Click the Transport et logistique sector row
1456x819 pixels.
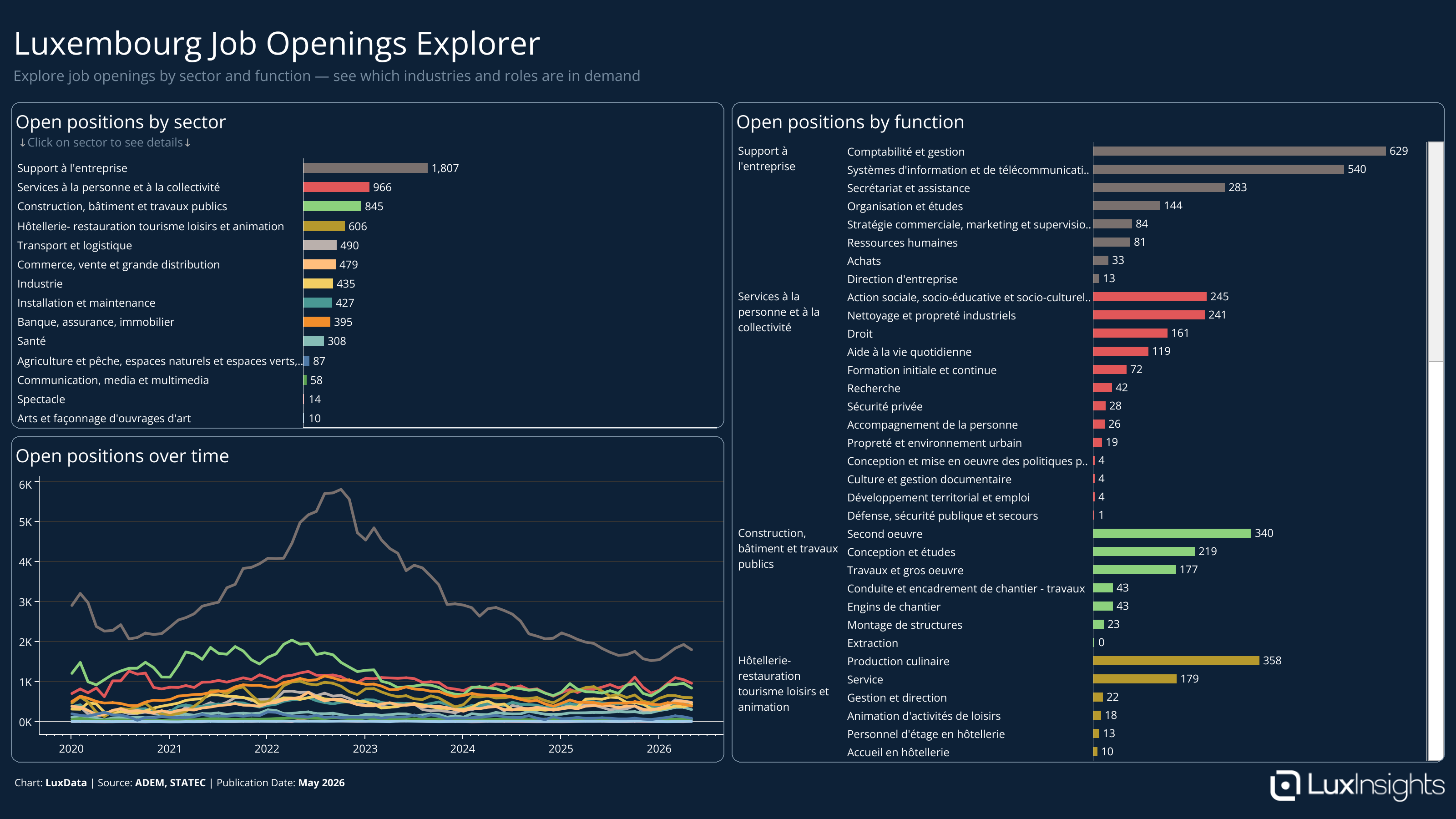tap(187, 245)
